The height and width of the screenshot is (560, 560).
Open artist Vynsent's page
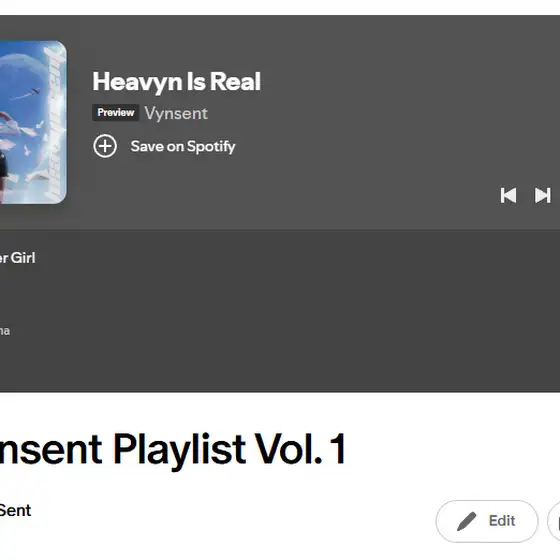[x=176, y=114]
